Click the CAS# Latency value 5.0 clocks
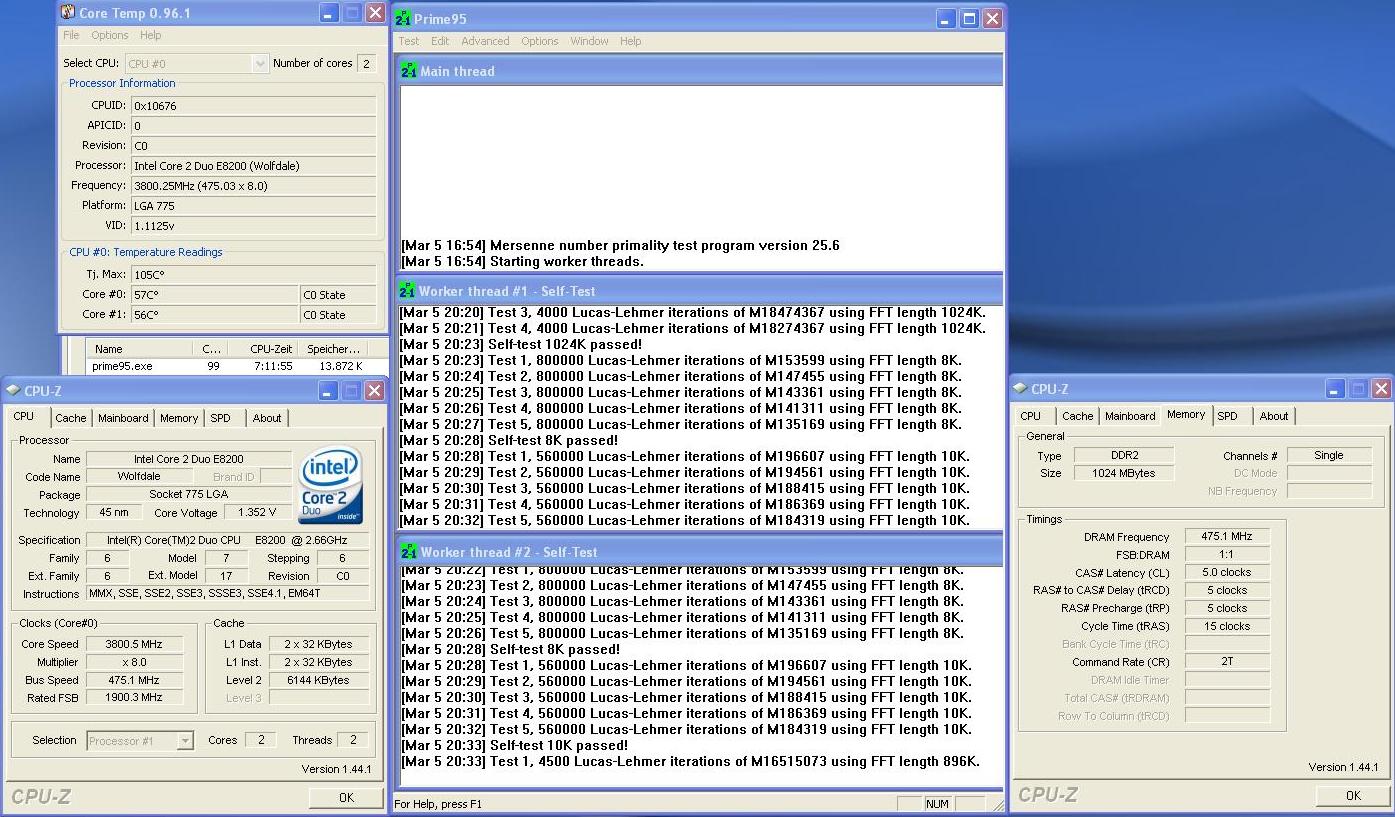The width and height of the screenshot is (1395, 817). 1227,572
